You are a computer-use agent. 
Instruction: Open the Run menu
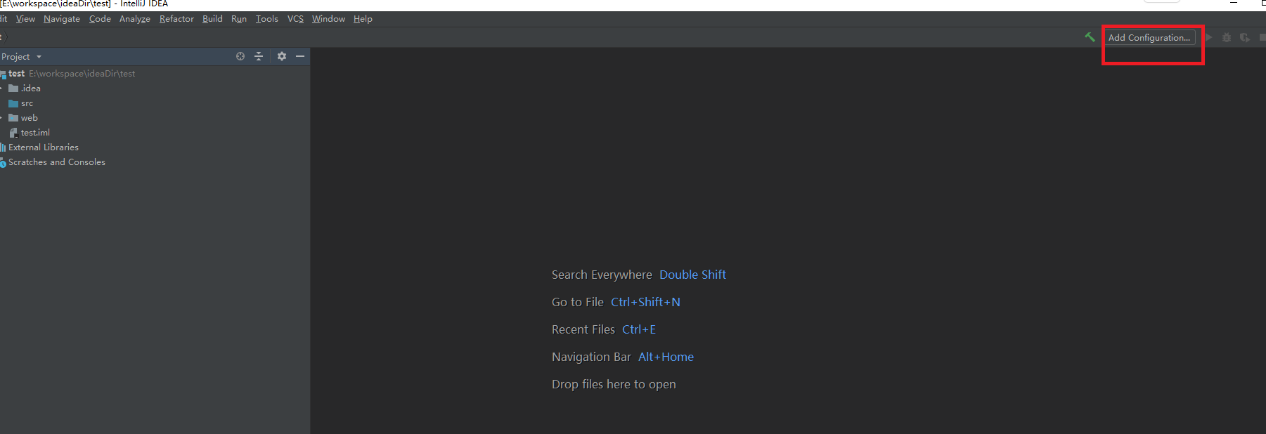click(x=239, y=19)
